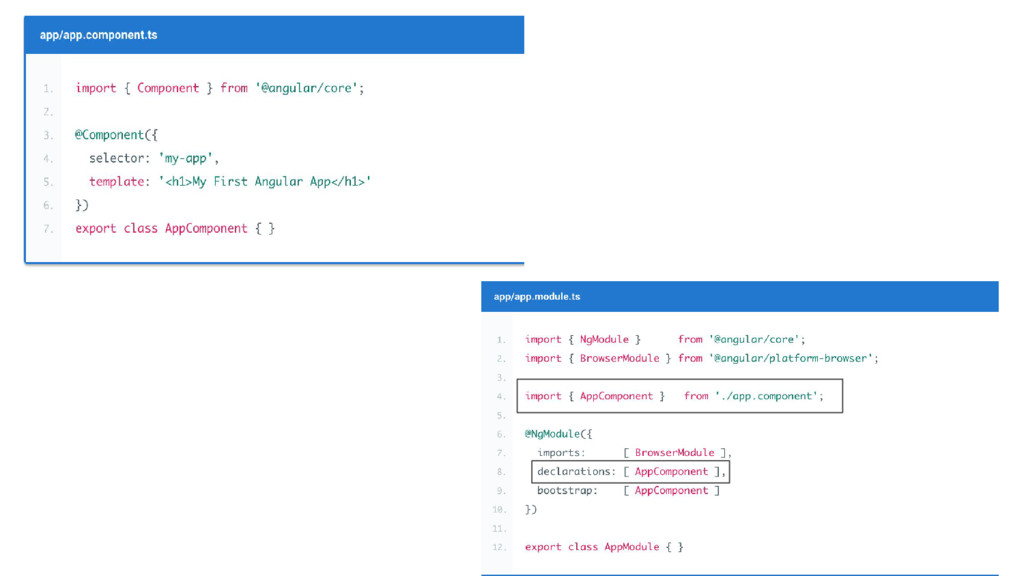
Task: Click 'AppComponent' on the declarations line
Action: (x=671, y=472)
